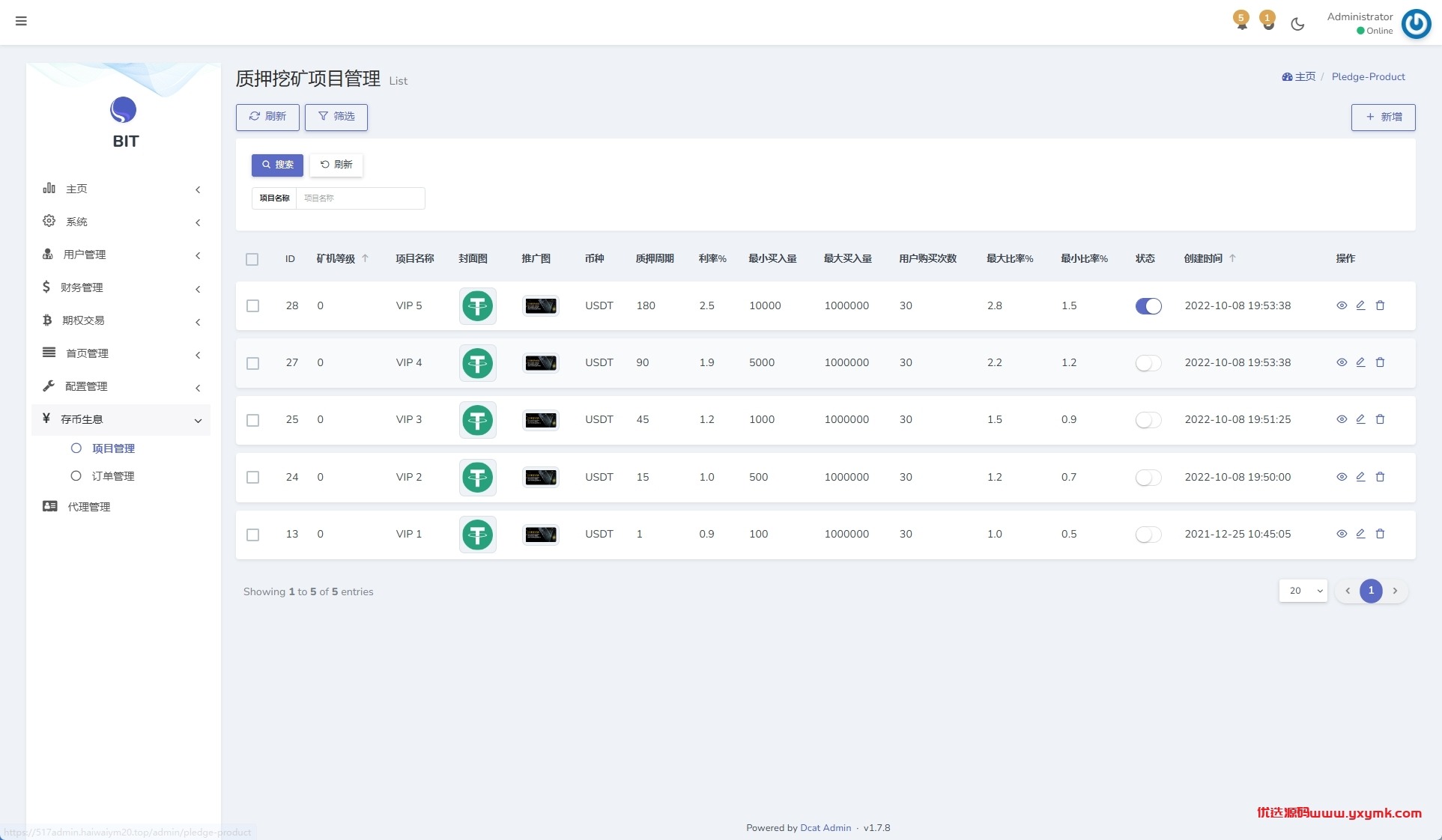Enable the status switch for VIP 1

(1148, 535)
